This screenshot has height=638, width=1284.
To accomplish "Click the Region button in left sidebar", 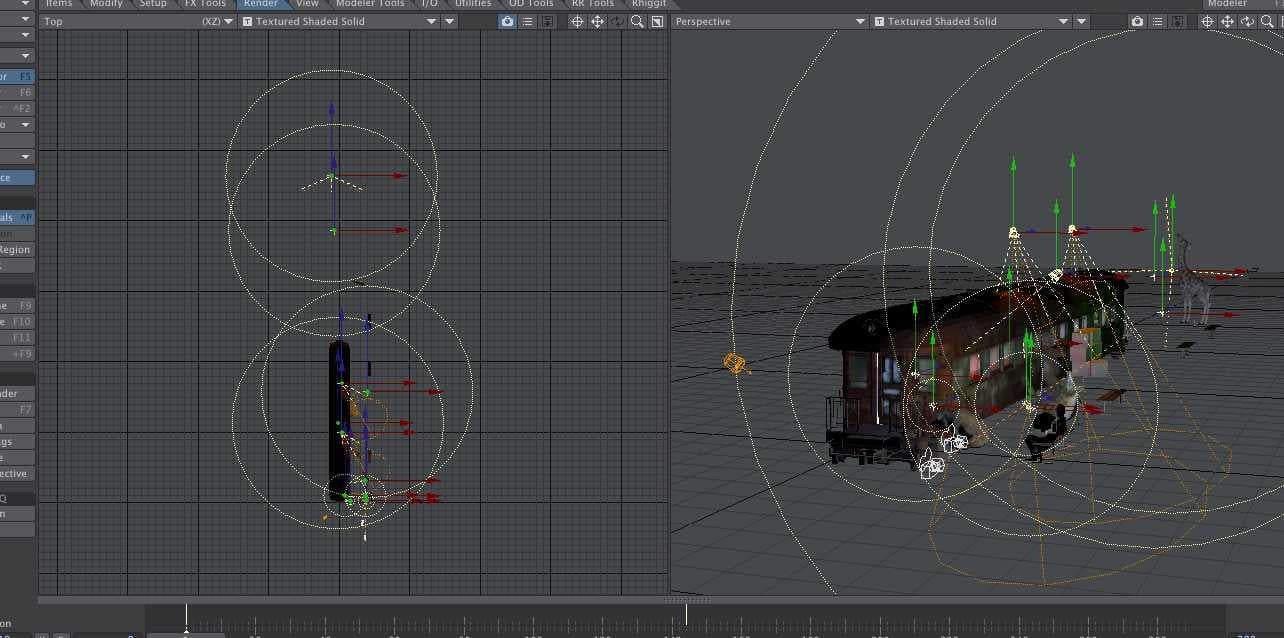I will coord(17,250).
